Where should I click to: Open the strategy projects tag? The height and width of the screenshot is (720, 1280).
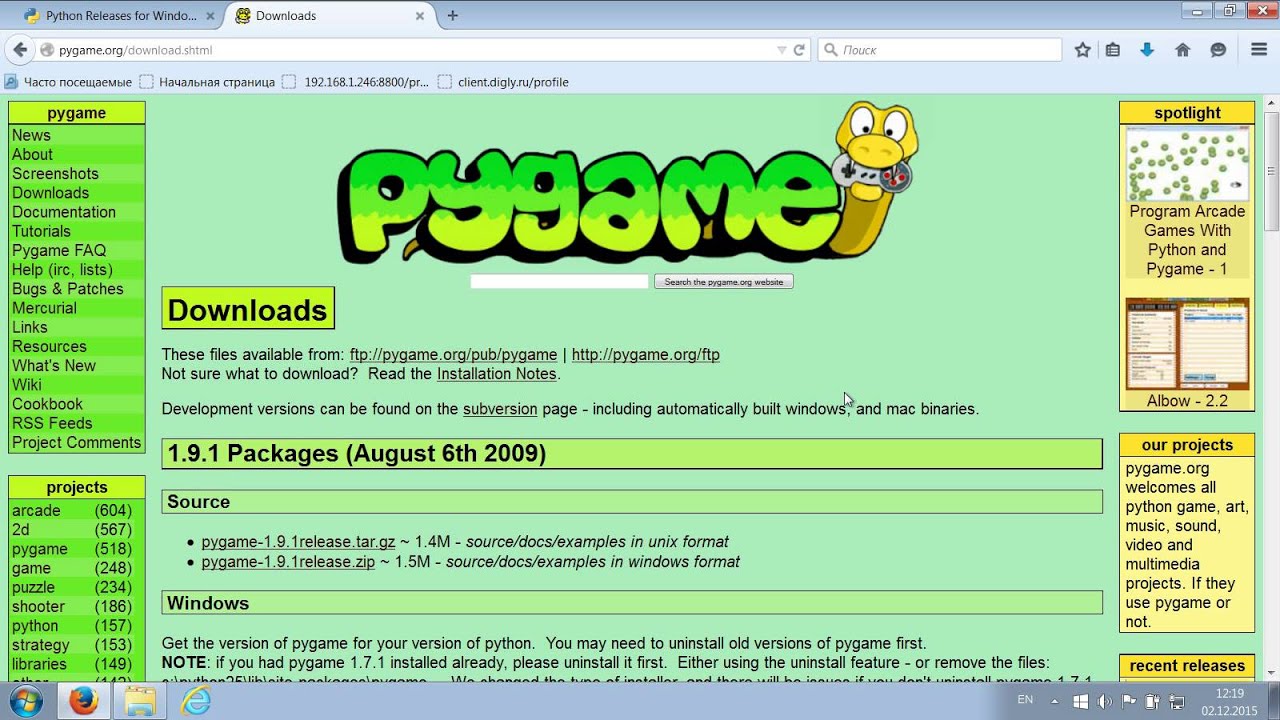[41, 645]
